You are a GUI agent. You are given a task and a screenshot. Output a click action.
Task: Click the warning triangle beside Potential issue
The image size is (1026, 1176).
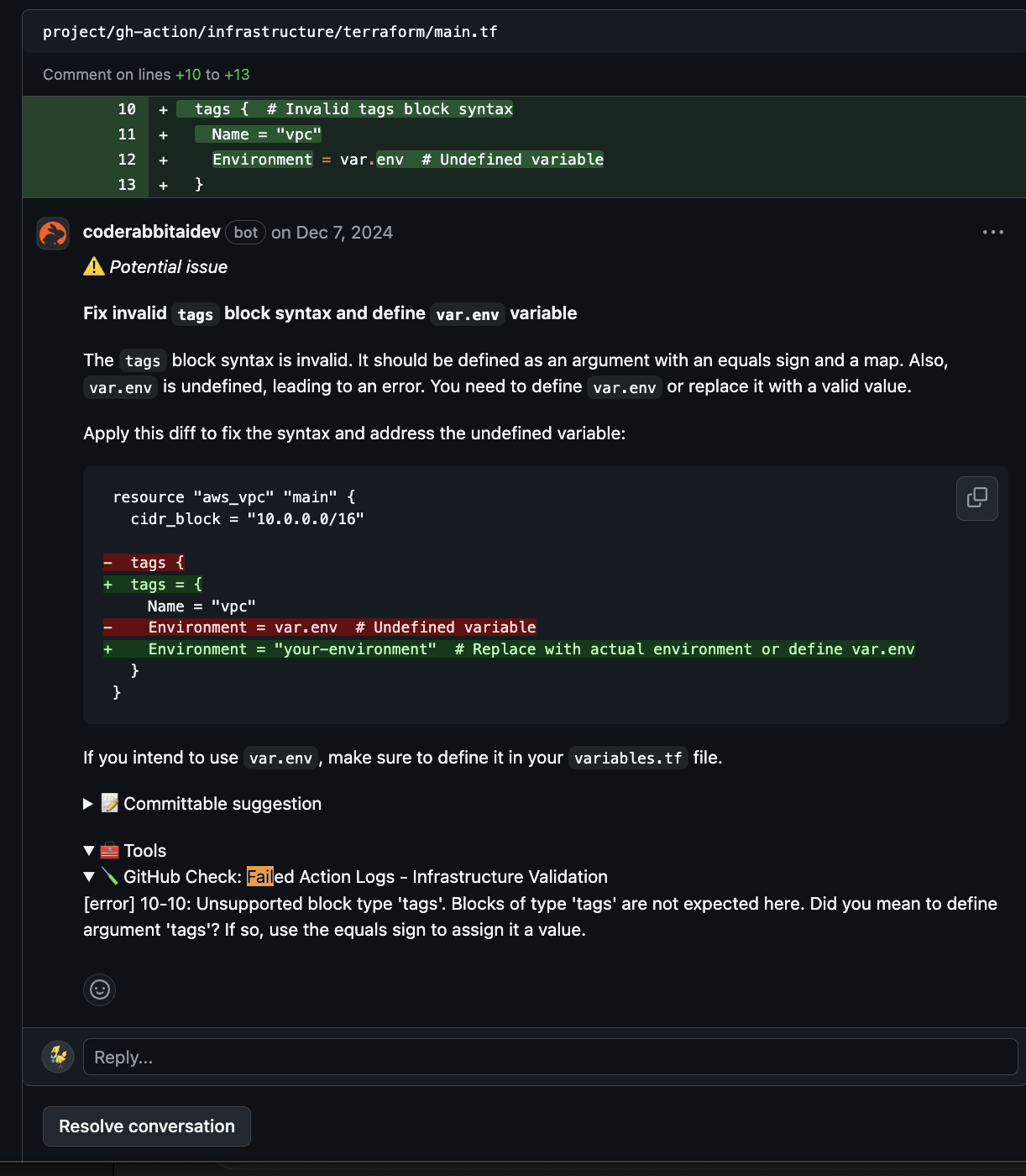click(92, 266)
